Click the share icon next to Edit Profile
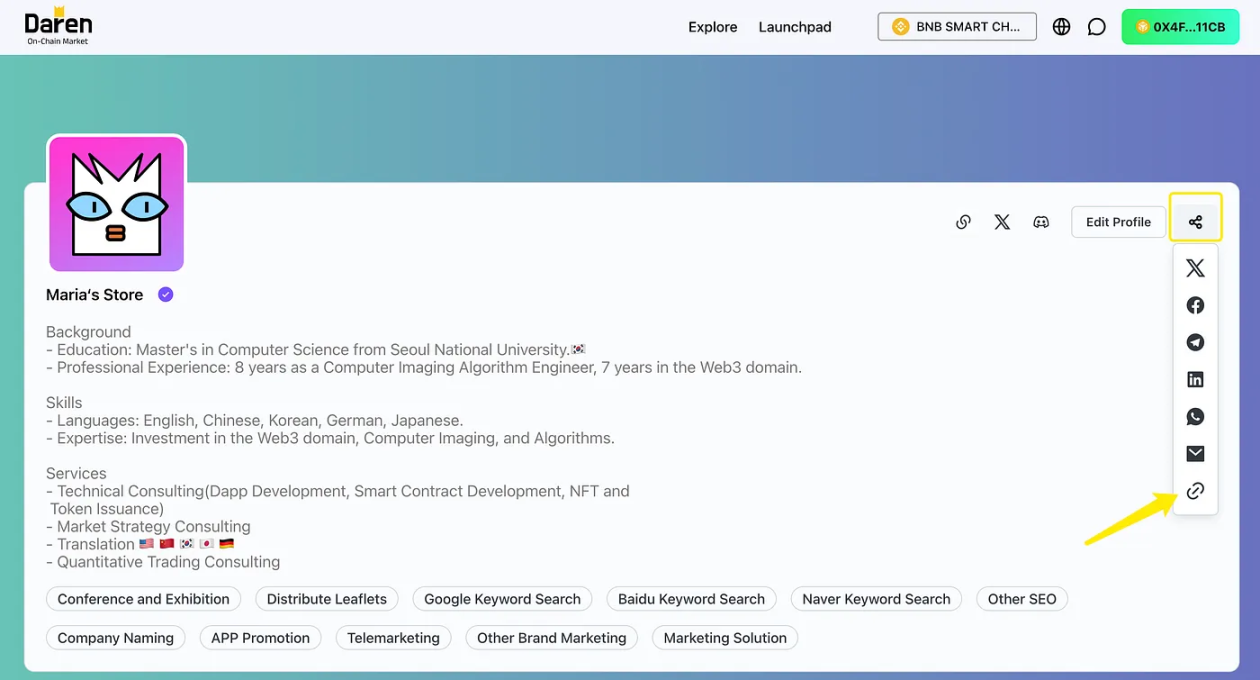This screenshot has width=1260, height=680. point(1195,222)
